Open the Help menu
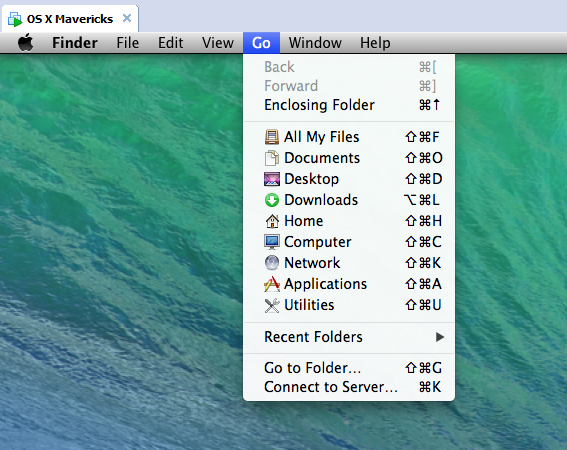The height and width of the screenshot is (450, 567). coord(375,43)
